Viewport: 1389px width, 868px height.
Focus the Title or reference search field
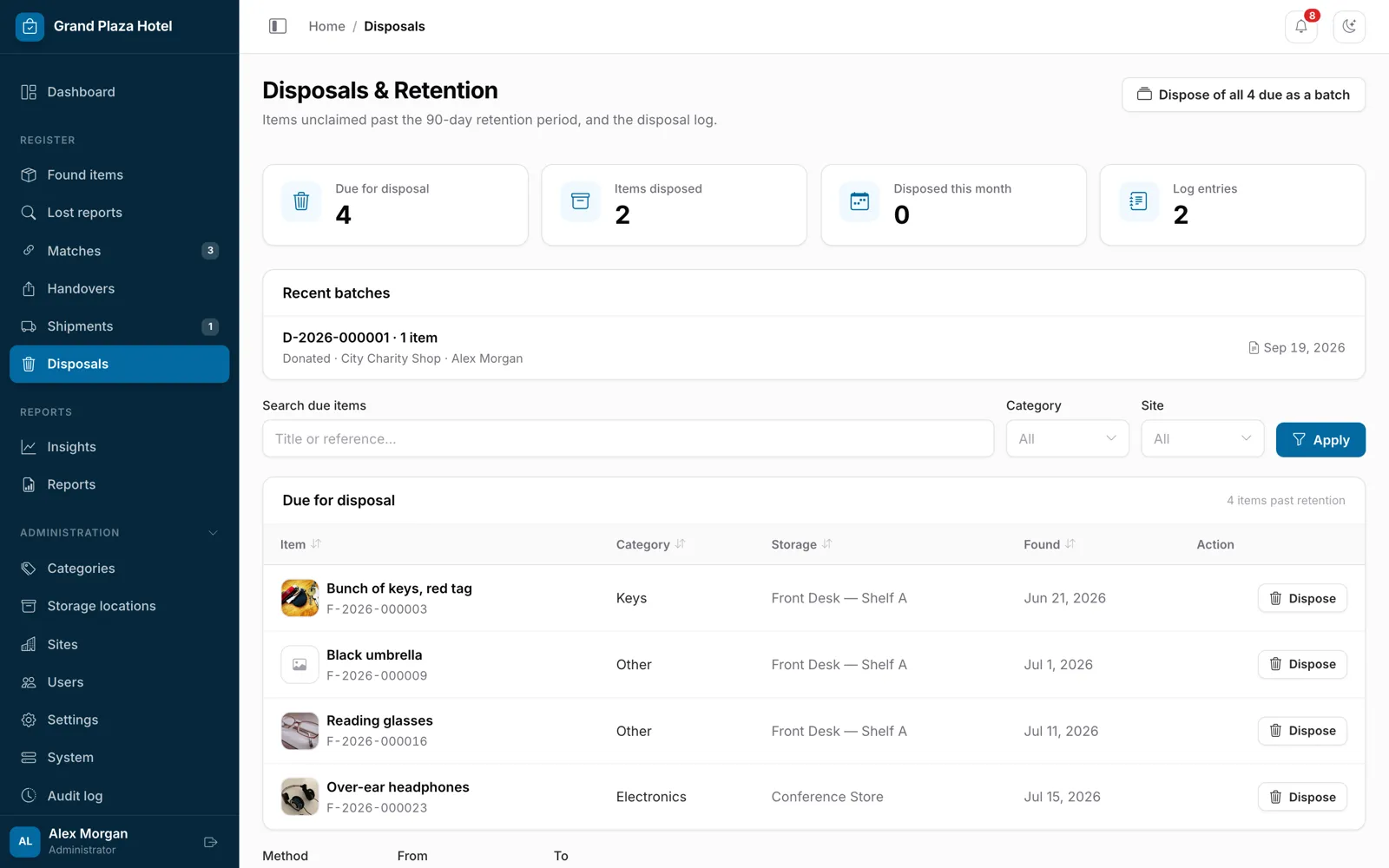click(628, 438)
